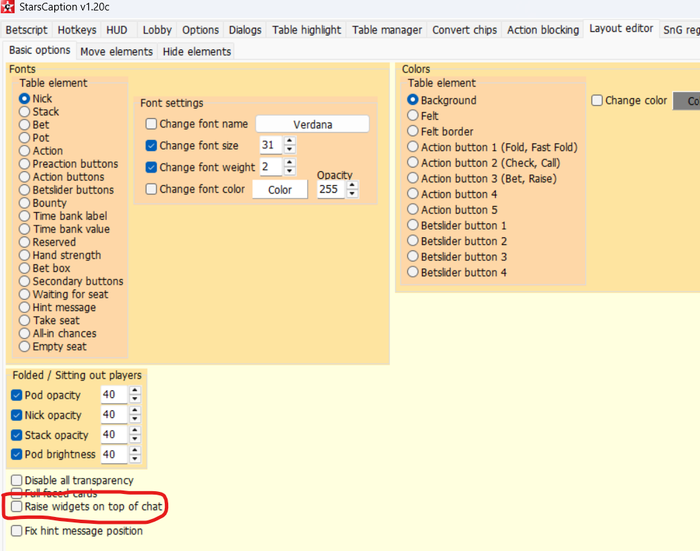Decrease Nick opacity with down arrow
This screenshot has height=551, width=700.
point(135,419)
